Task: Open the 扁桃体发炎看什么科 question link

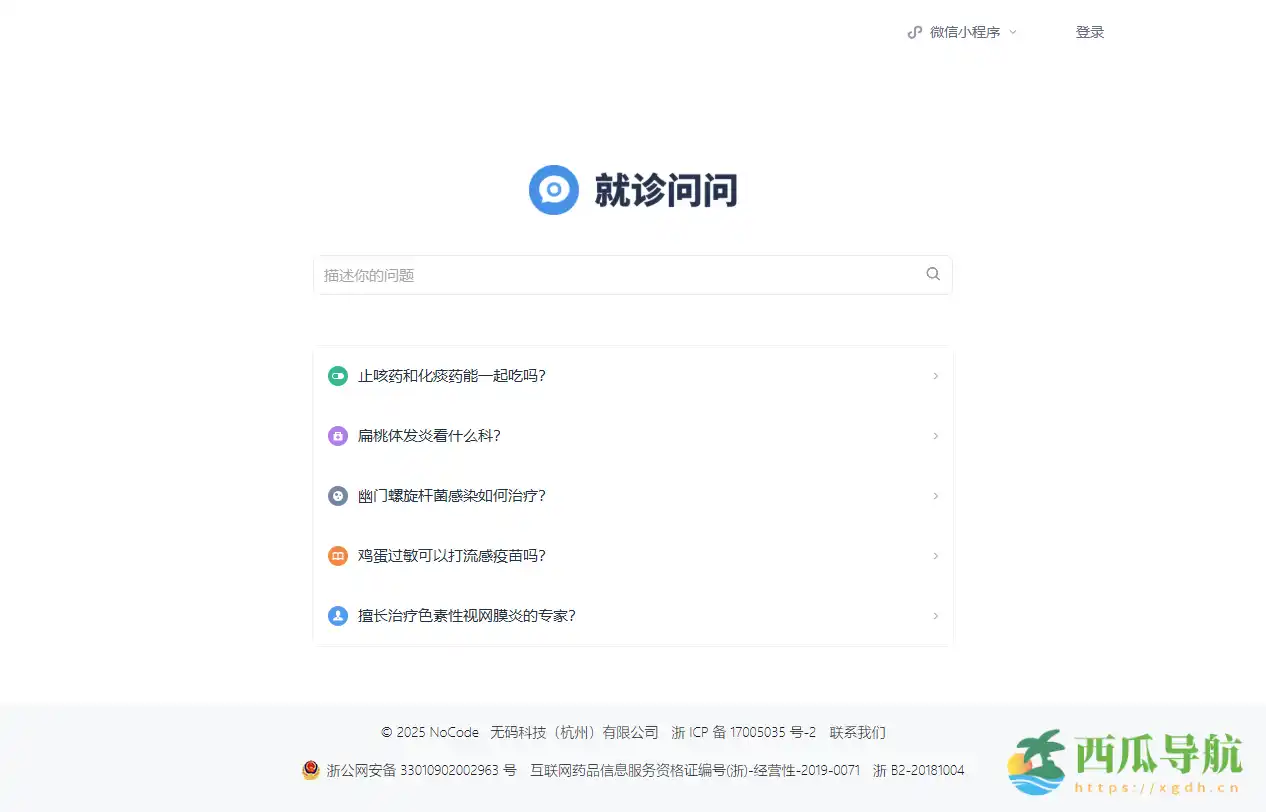Action: (x=430, y=436)
